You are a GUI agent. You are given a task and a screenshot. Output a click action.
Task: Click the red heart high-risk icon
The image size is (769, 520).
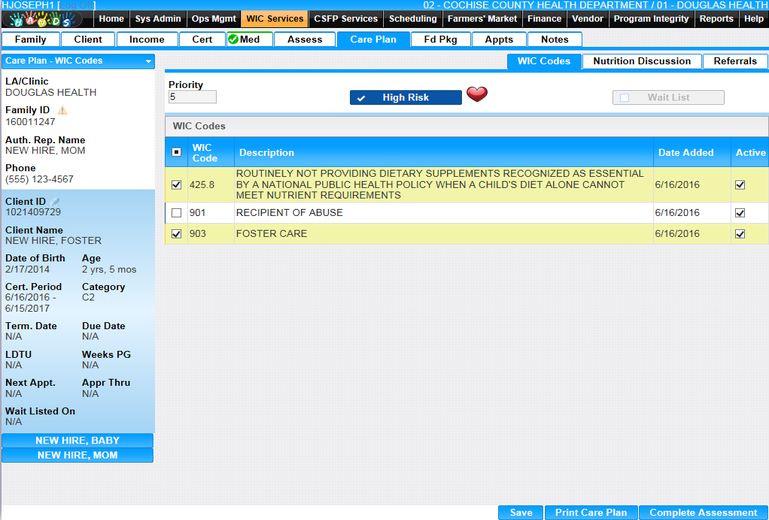(x=477, y=95)
